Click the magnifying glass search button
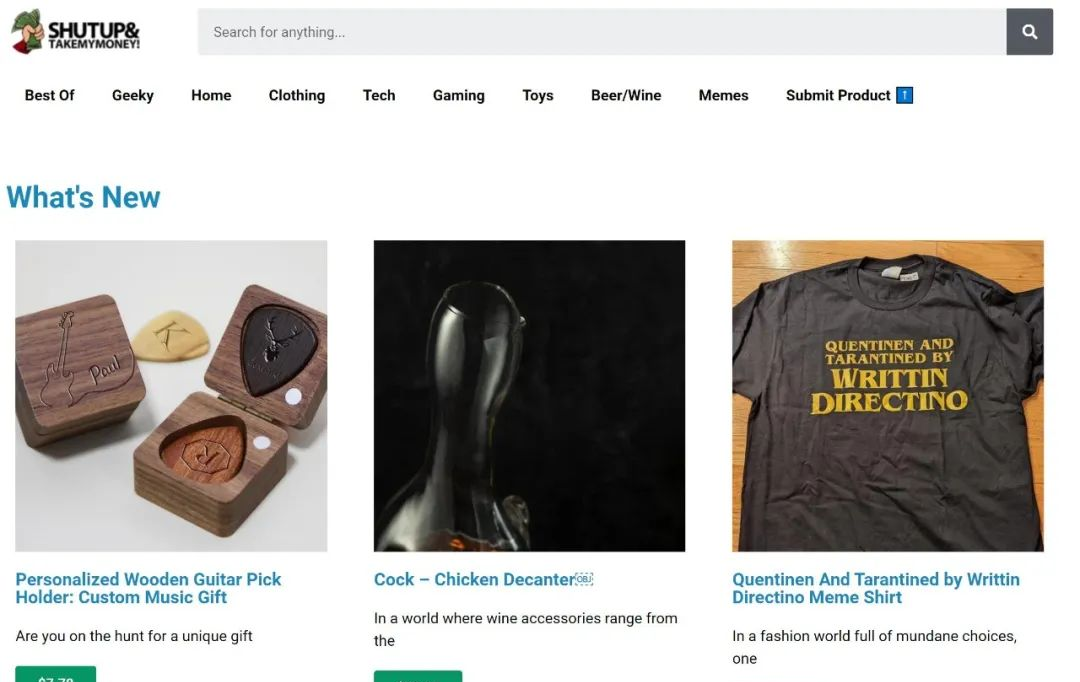The height and width of the screenshot is (682, 1080). 1029,32
